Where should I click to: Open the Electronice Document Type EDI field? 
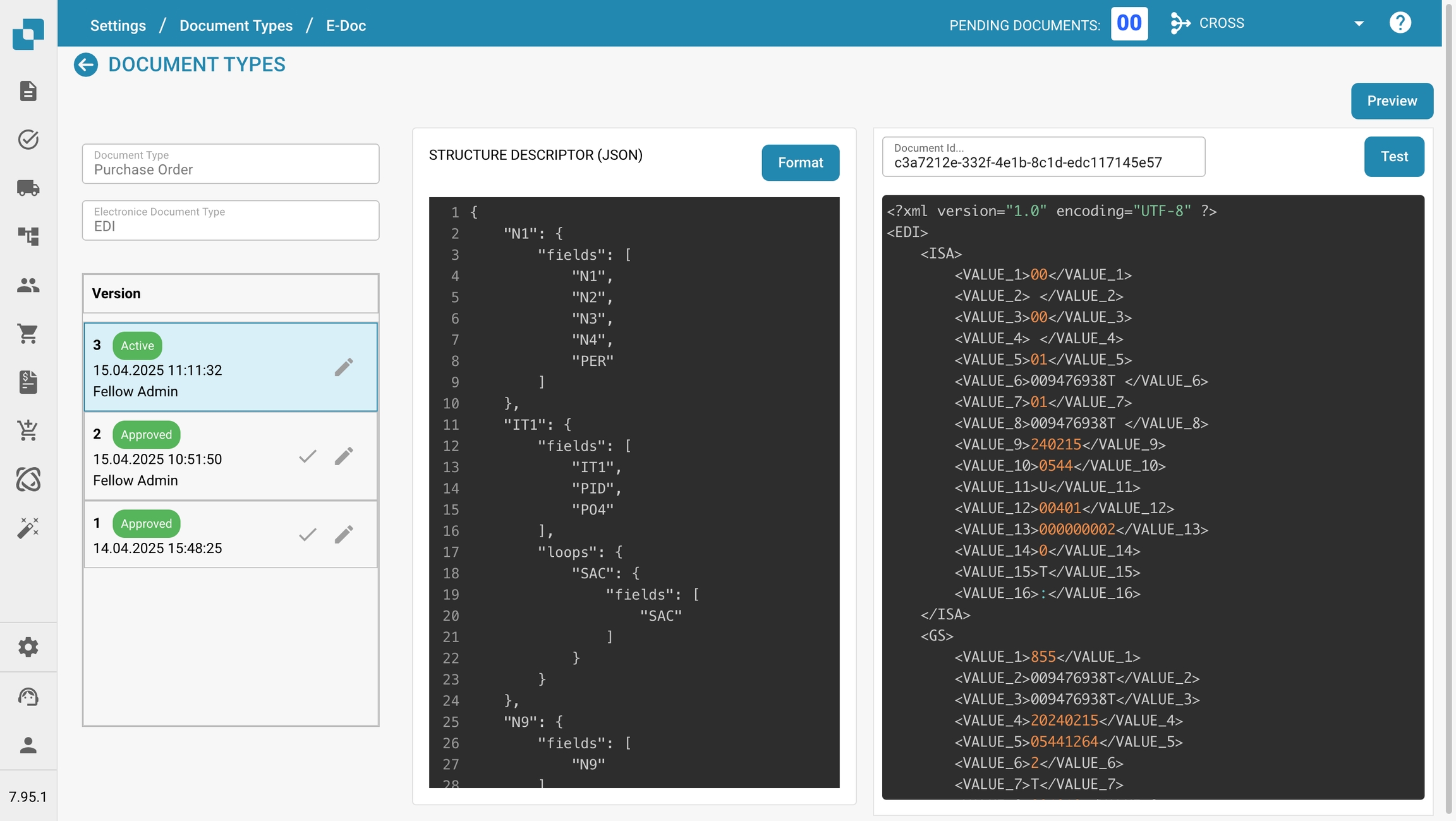(231, 221)
